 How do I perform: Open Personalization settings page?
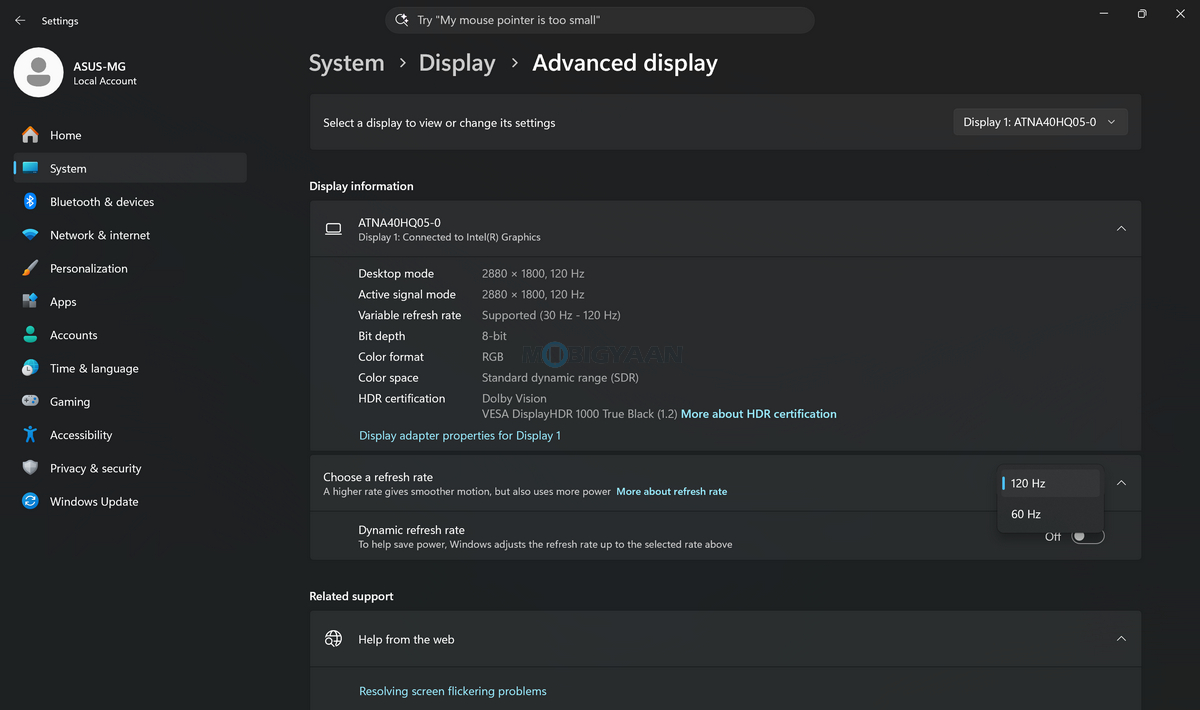(130, 268)
